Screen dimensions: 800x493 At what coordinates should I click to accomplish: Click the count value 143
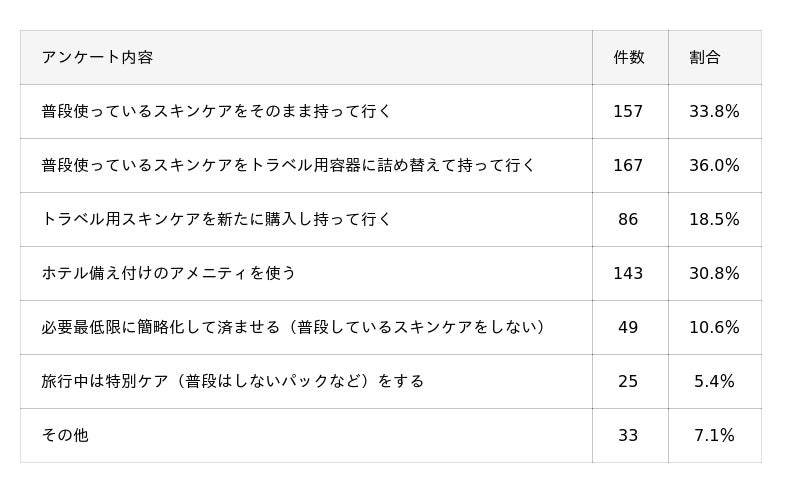pyautogui.click(x=628, y=274)
